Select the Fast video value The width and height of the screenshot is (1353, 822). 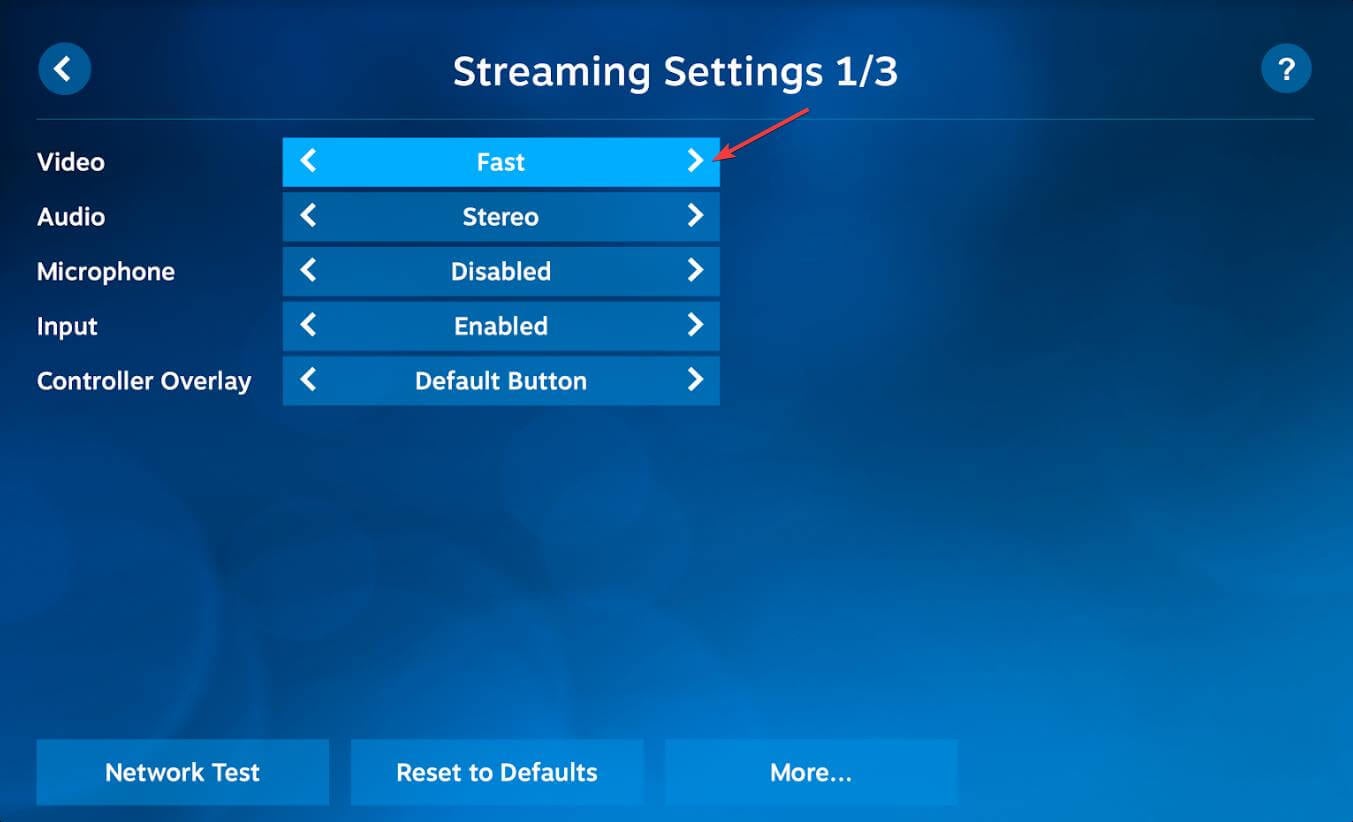pos(501,162)
